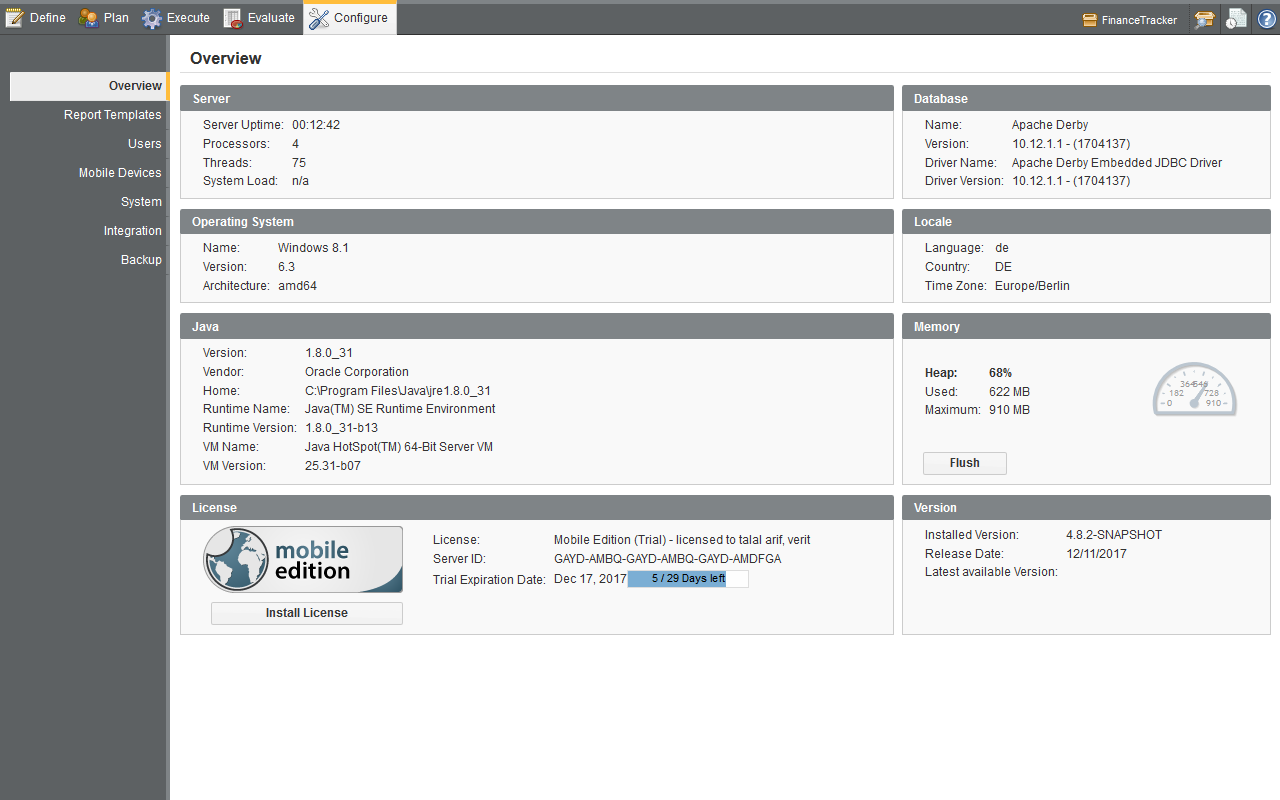Click the used memory value 622 MB
Viewport: 1280px width, 800px height.
(x=1009, y=392)
